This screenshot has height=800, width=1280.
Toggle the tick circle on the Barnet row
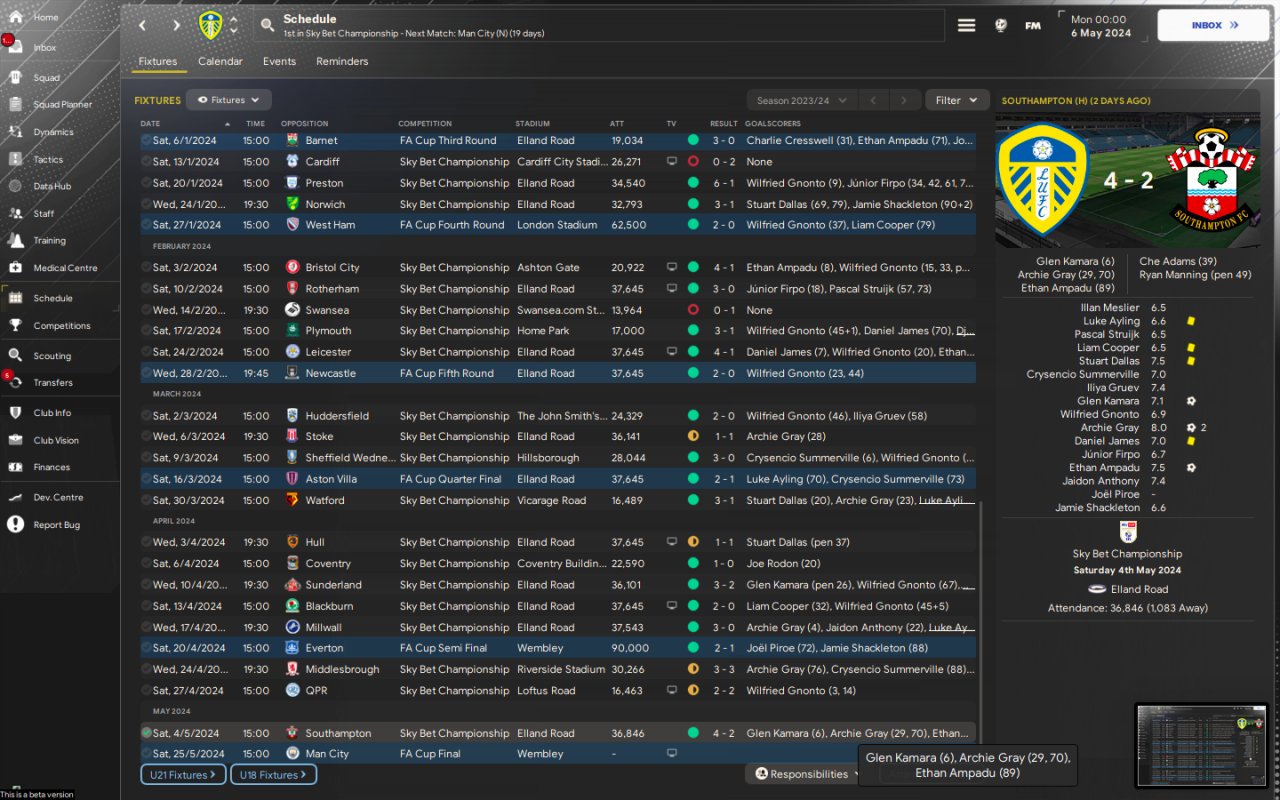click(146, 141)
